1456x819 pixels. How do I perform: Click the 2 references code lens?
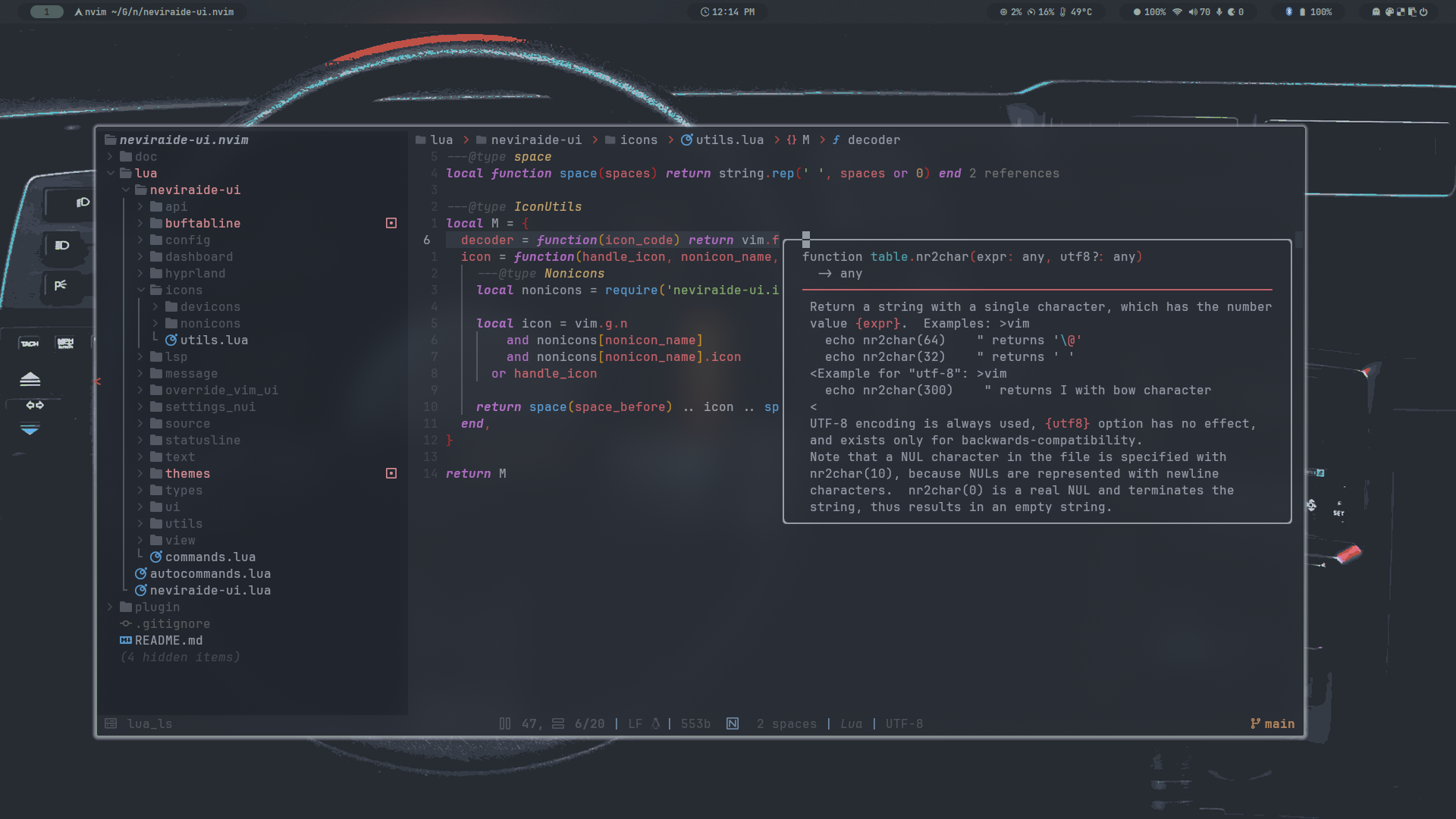(x=1014, y=173)
